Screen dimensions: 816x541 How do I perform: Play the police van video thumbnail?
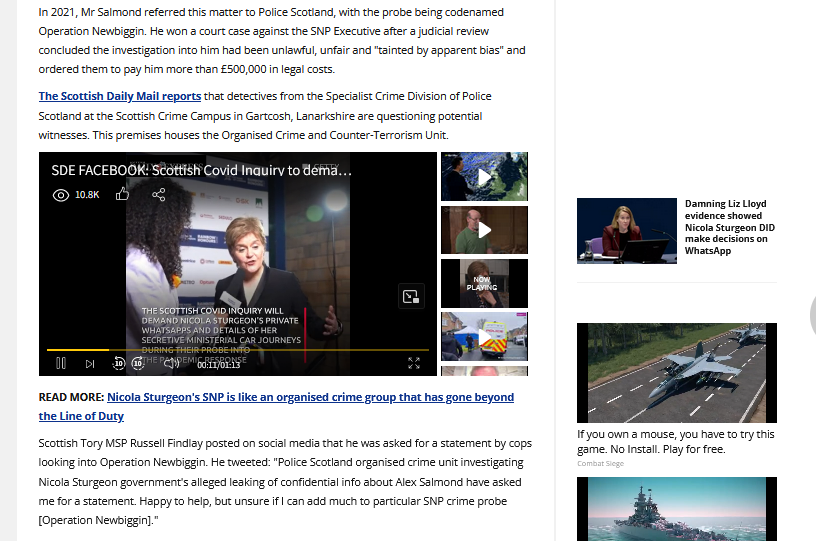(x=484, y=337)
